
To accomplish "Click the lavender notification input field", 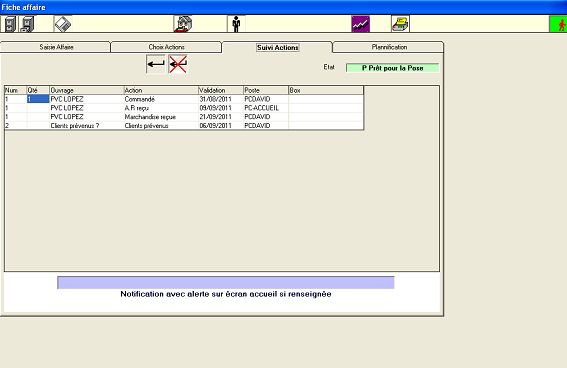I will point(226,282).
